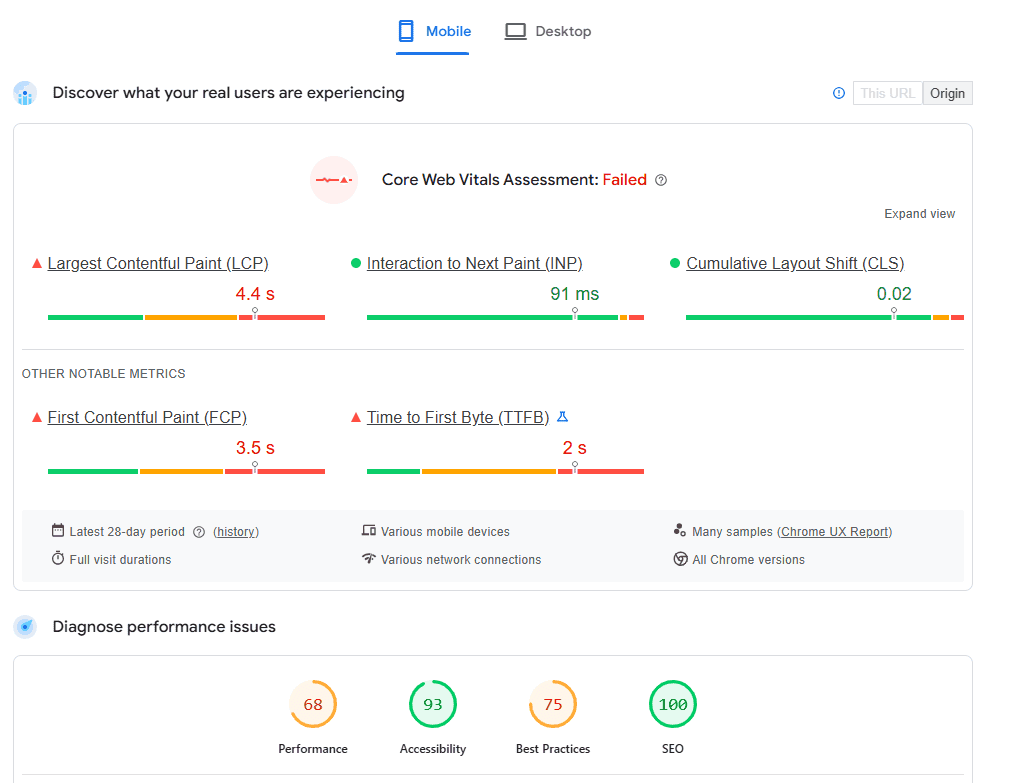Click the Lighthouse logo next to Diagnose performance issues
Image resolution: width=1016 pixels, height=783 pixels.
(25, 627)
